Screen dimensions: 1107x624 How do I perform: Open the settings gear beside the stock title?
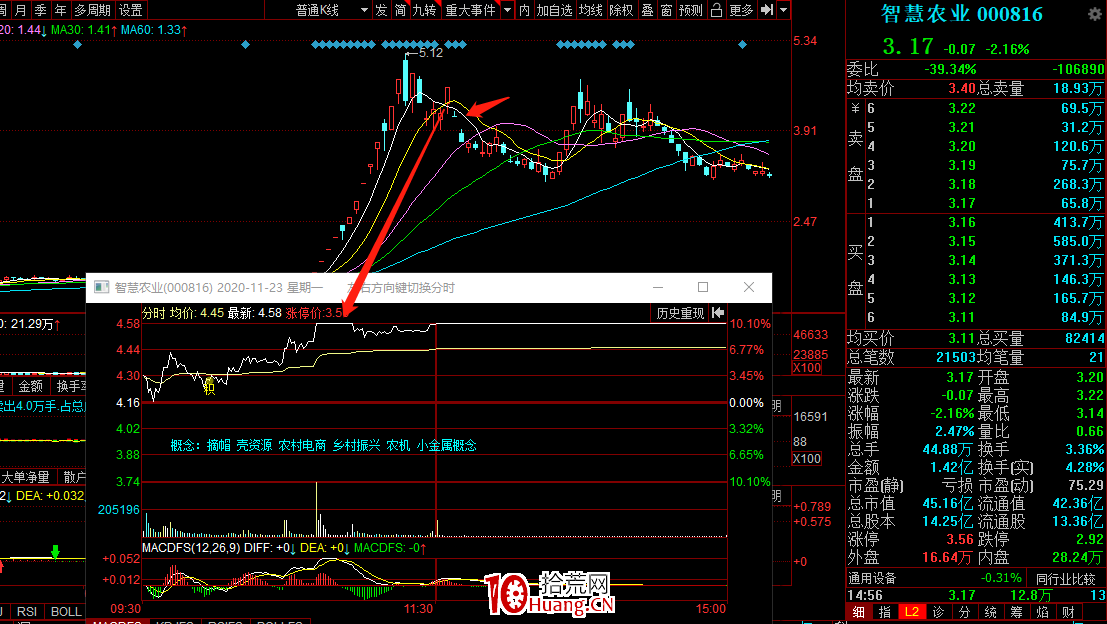click(x=1094, y=14)
